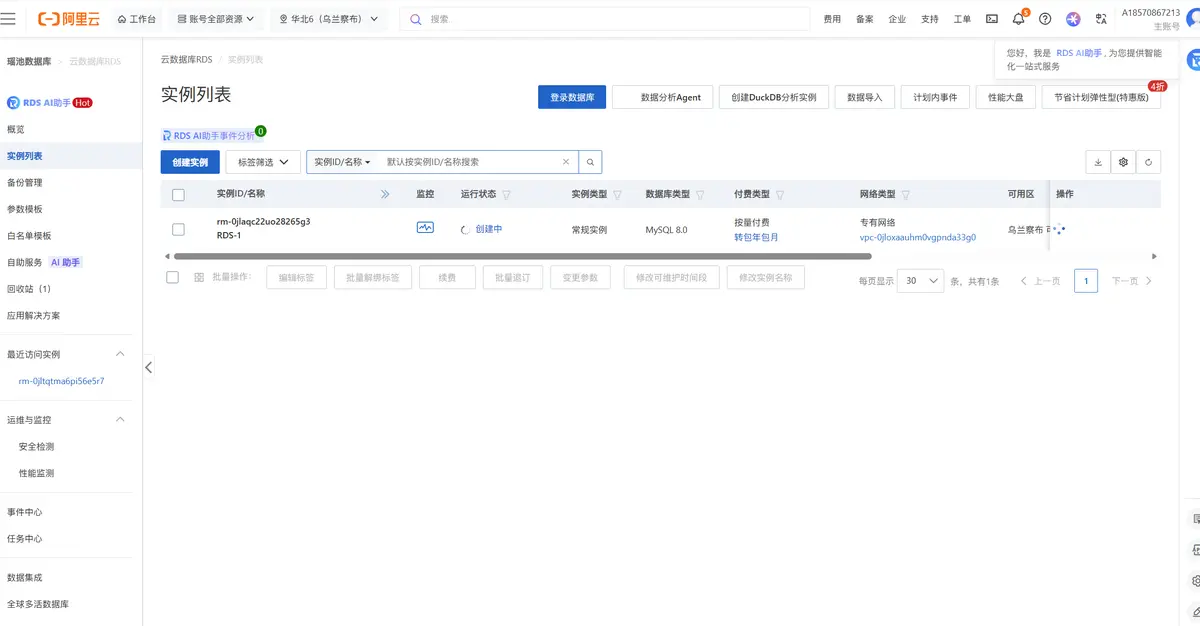
Task: Open recent instance rm-0jltqtma6pi56e5r7
Action: click(62, 381)
